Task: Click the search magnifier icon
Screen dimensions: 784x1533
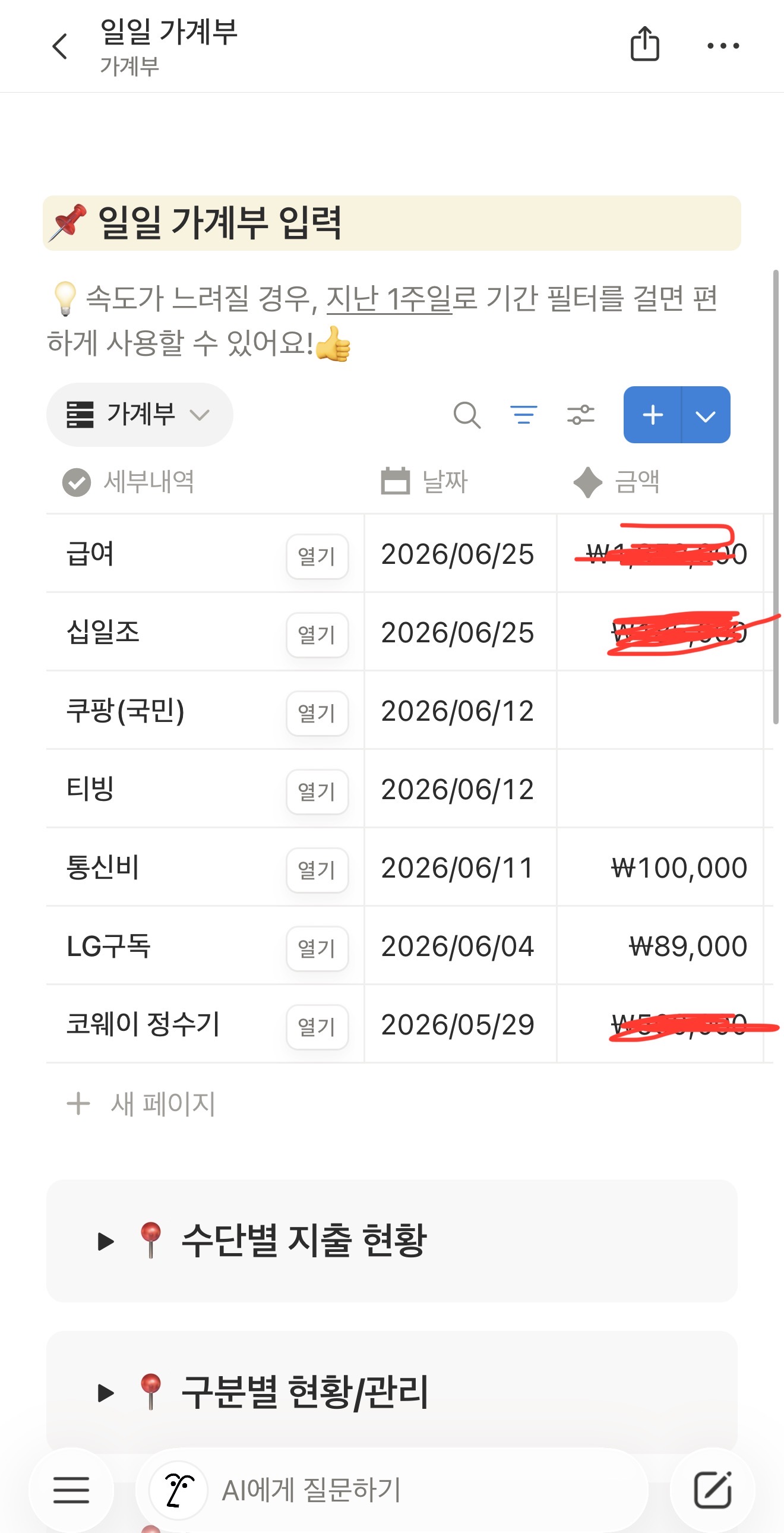Action: tap(467, 415)
